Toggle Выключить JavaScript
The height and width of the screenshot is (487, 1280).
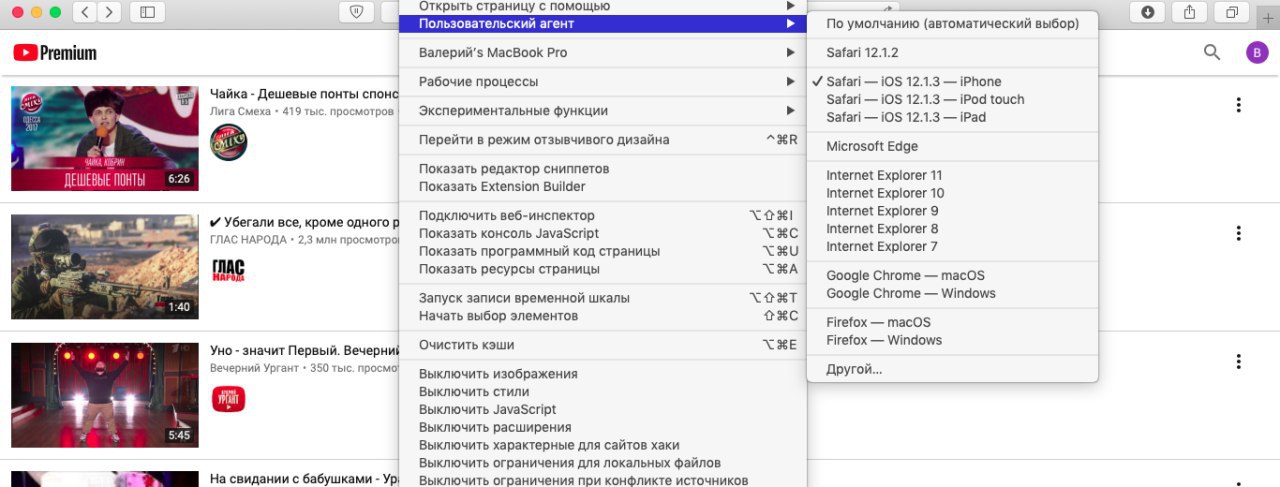[x=602, y=410]
